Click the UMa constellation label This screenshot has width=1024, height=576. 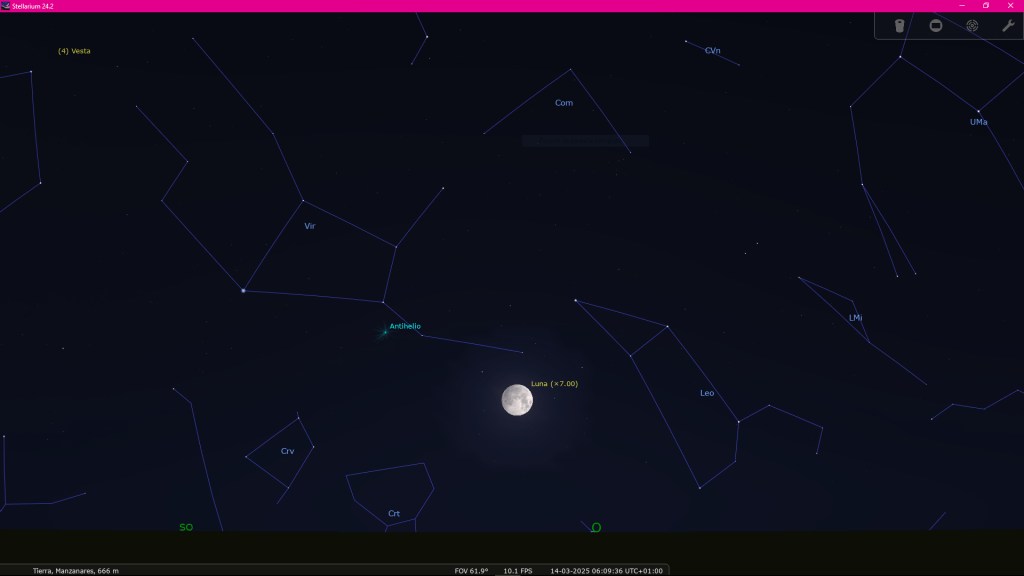click(978, 122)
